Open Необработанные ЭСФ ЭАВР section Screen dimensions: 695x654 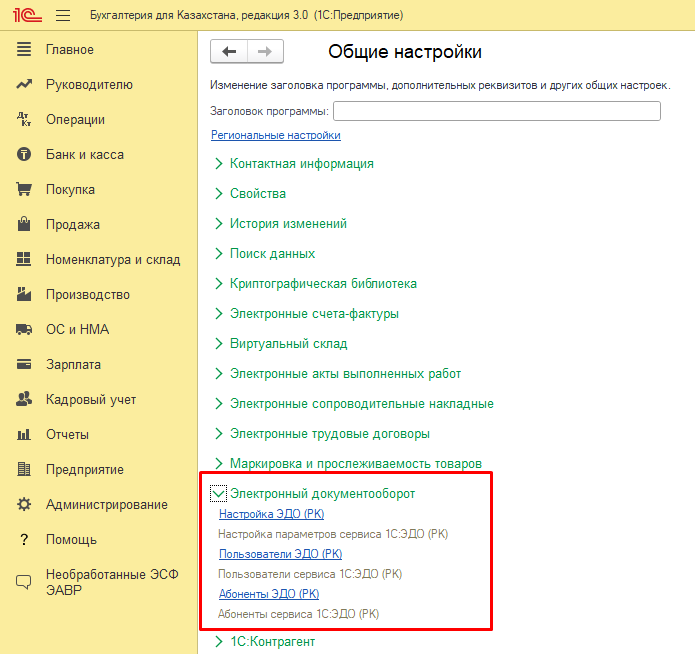(112, 582)
